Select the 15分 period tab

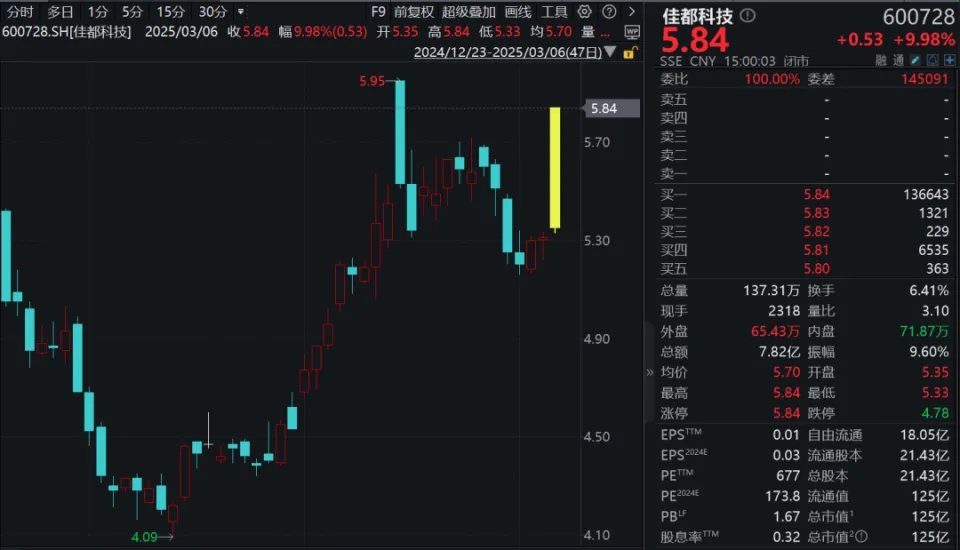(170, 12)
